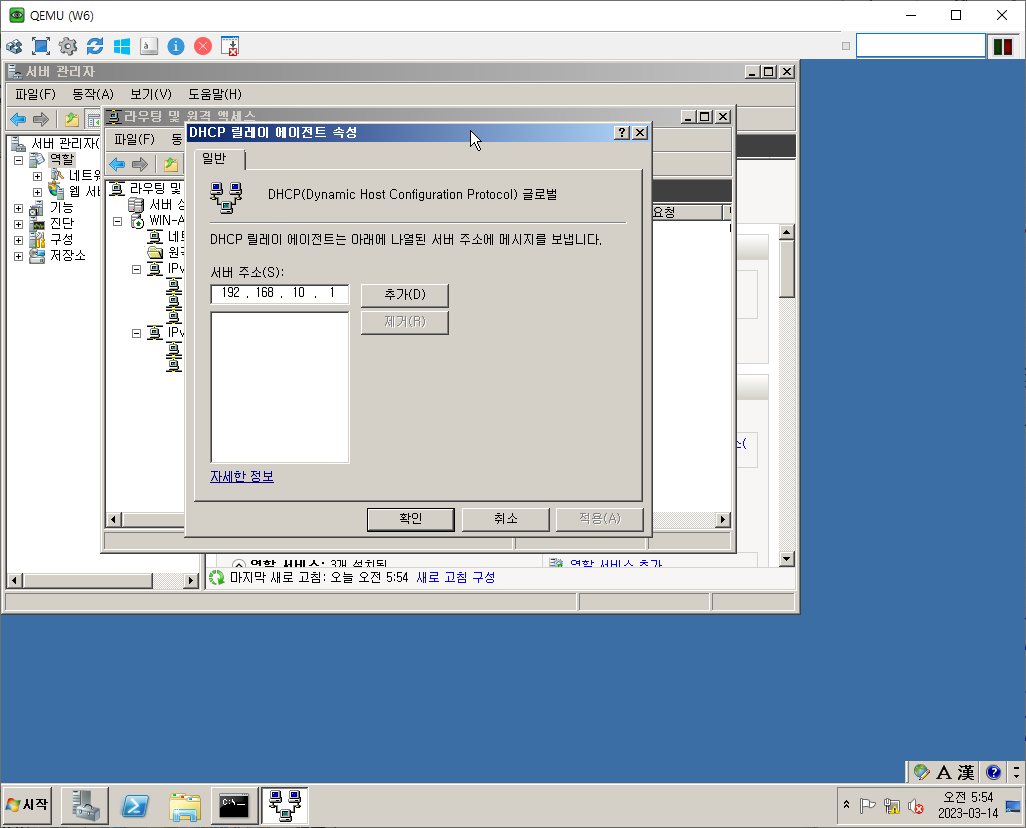
Task: Click the disconnect screen icon in QEMU toolbar
Action: (230, 46)
